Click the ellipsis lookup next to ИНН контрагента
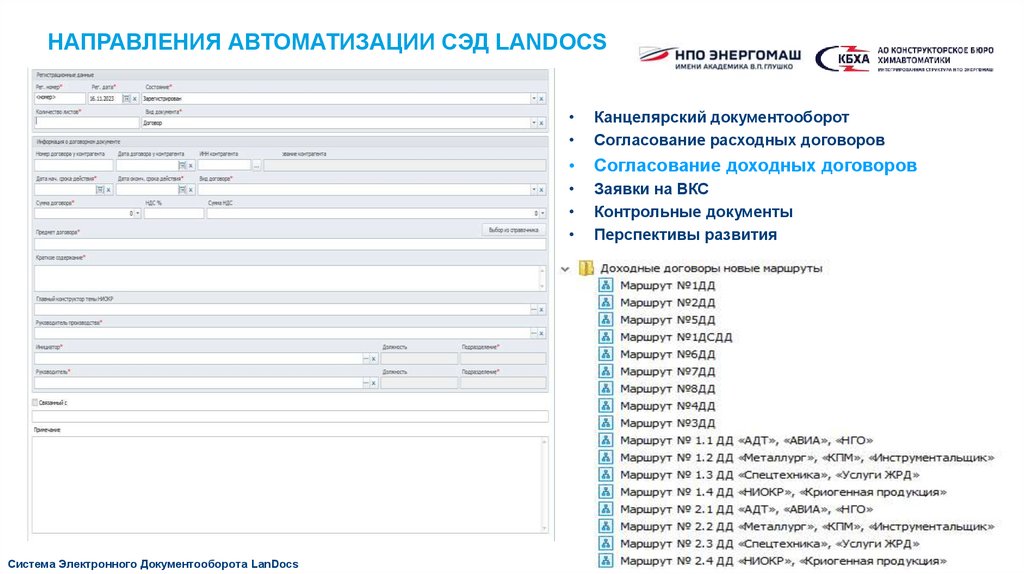This screenshot has height=574, width=1024. pos(256,165)
